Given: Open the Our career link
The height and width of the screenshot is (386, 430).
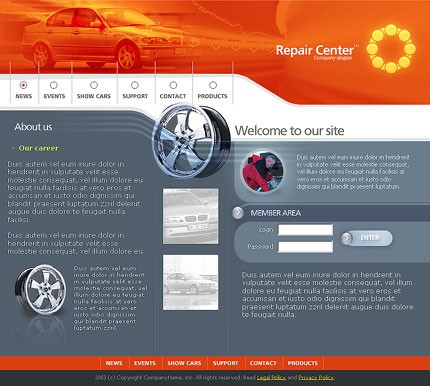Looking at the screenshot, I should 39,148.
